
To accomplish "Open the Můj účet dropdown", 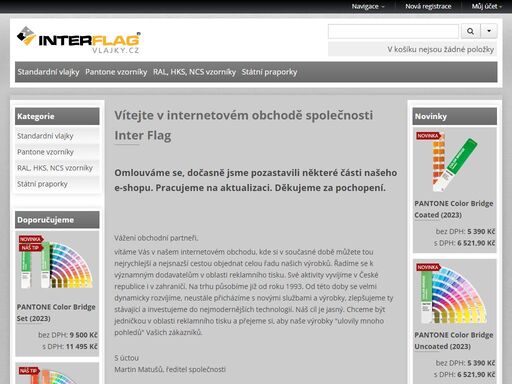I will (x=487, y=6).
